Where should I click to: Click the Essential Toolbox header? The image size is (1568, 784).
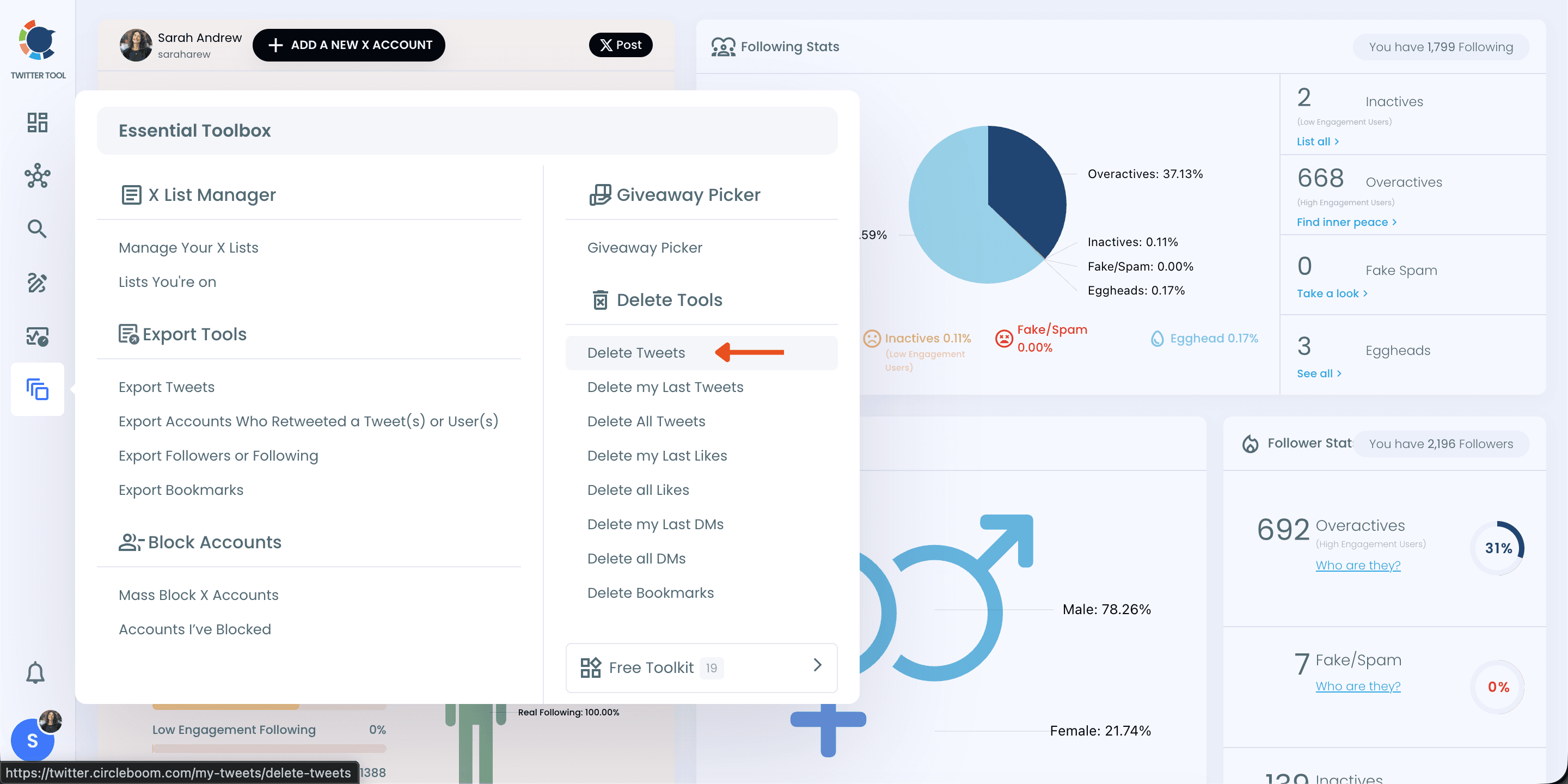[x=467, y=131]
